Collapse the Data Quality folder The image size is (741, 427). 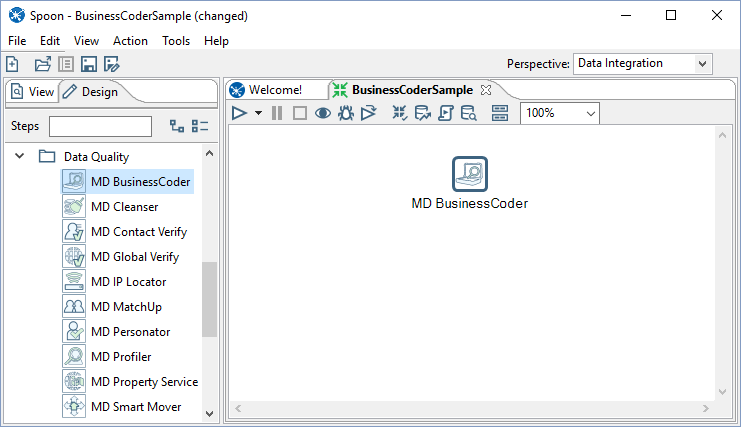[20, 157]
